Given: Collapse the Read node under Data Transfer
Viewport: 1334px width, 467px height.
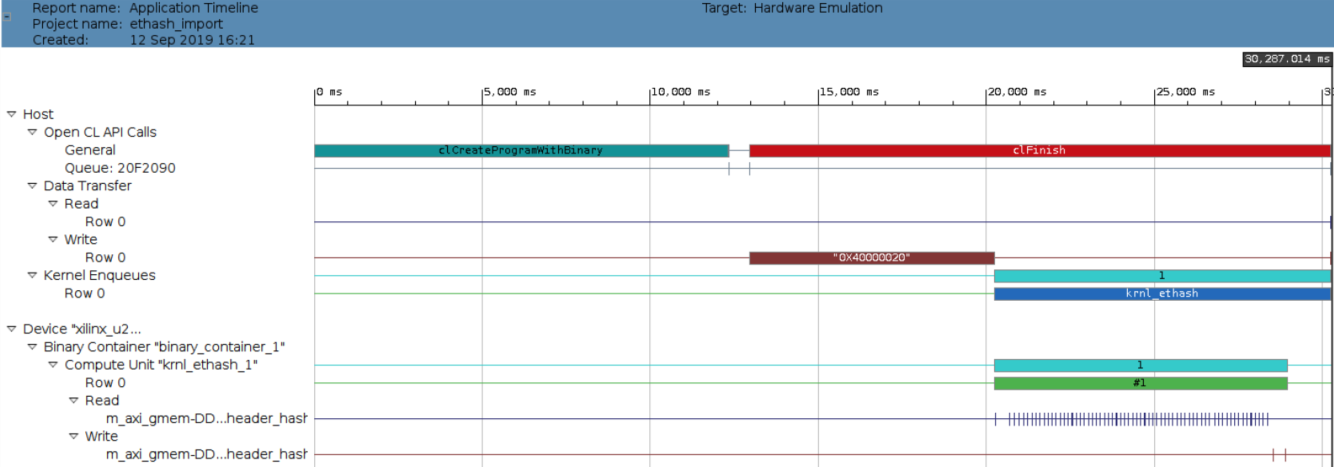Looking at the screenshot, I should pyautogui.click(x=54, y=204).
